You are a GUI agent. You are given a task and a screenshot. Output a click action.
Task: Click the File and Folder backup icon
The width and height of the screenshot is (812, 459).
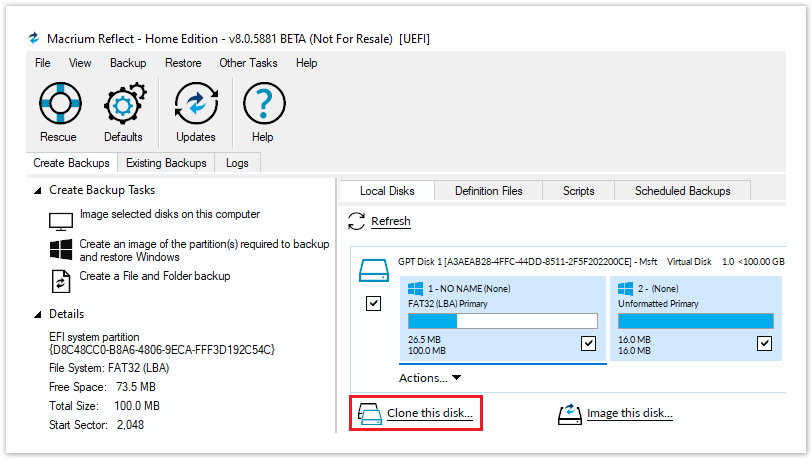[61, 281]
